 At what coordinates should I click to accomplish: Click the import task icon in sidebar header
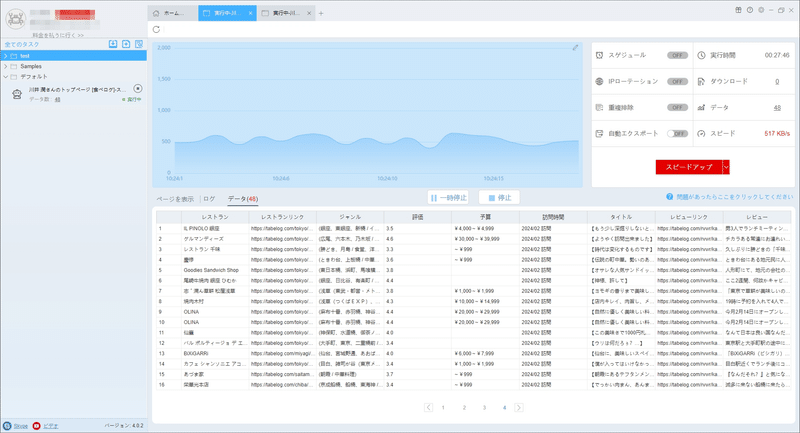click(113, 44)
